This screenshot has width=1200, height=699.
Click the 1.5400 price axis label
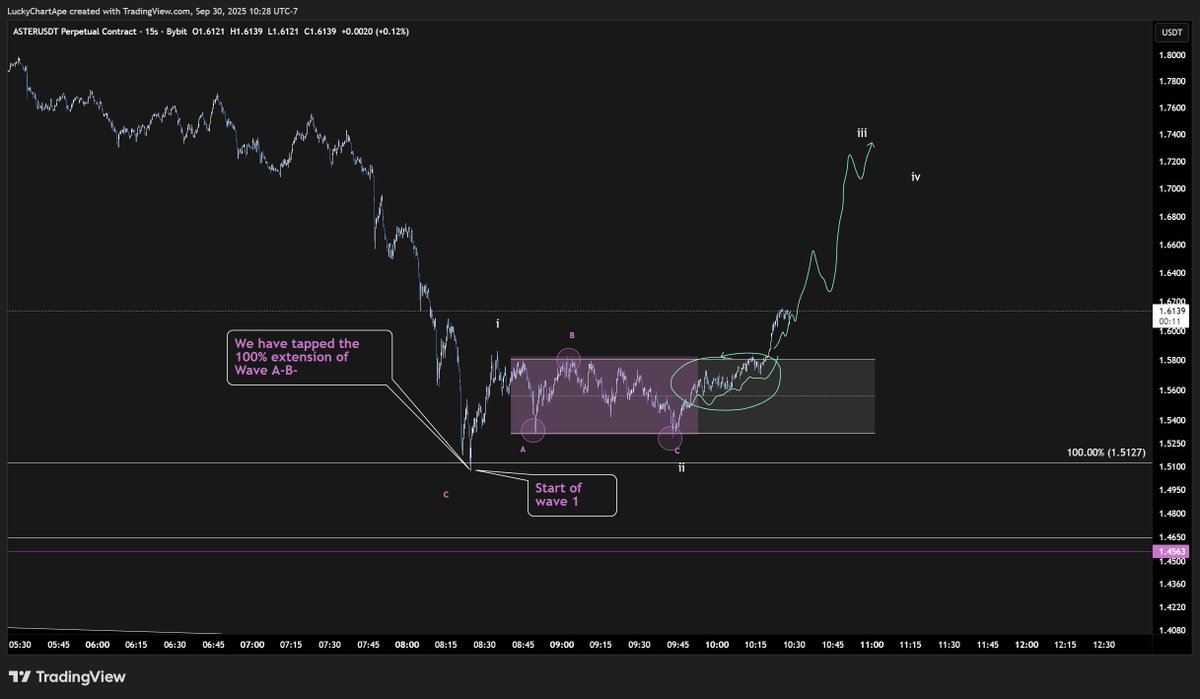[x=1171, y=421]
